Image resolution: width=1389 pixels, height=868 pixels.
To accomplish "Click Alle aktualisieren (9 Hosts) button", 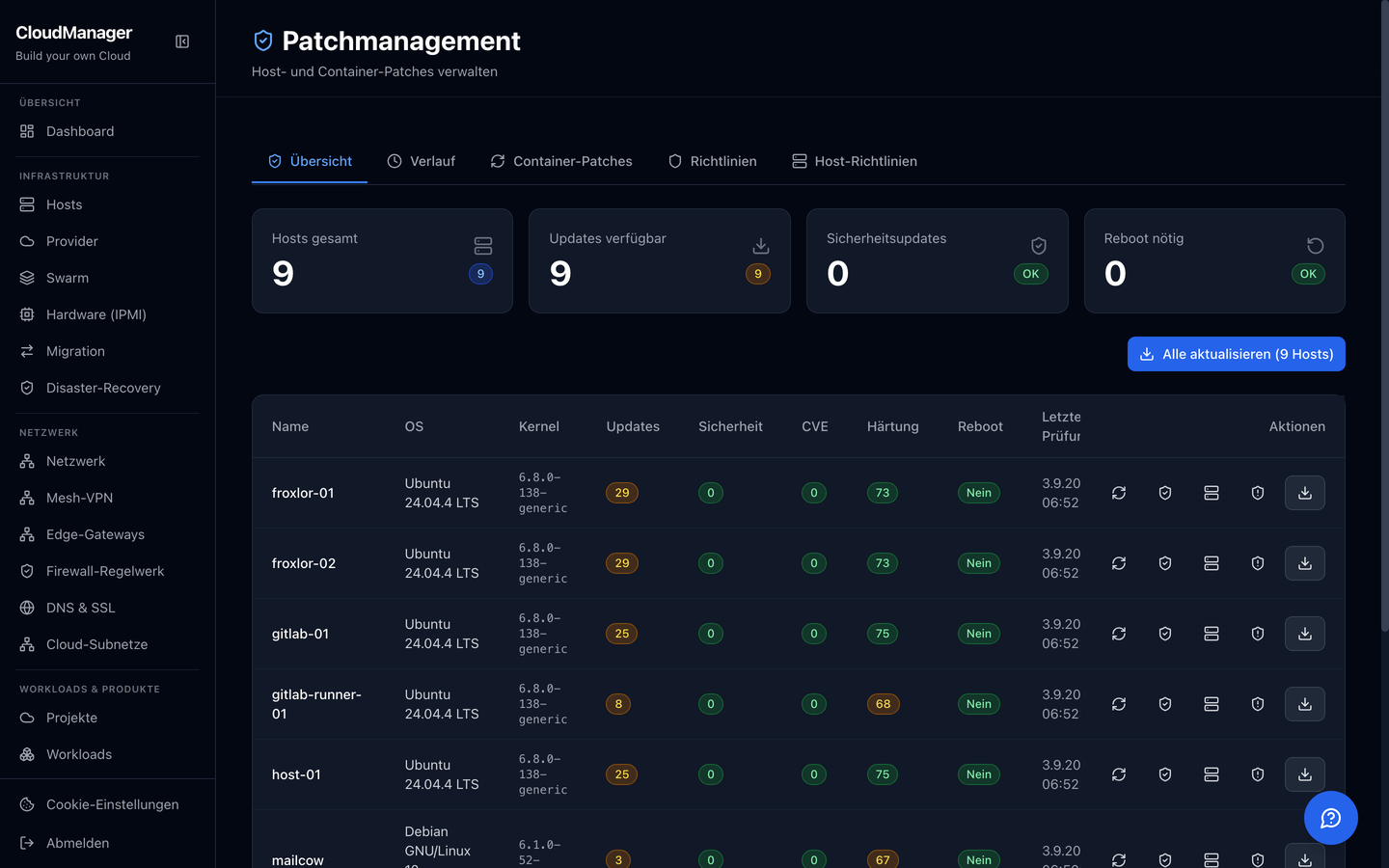I will pos(1237,354).
